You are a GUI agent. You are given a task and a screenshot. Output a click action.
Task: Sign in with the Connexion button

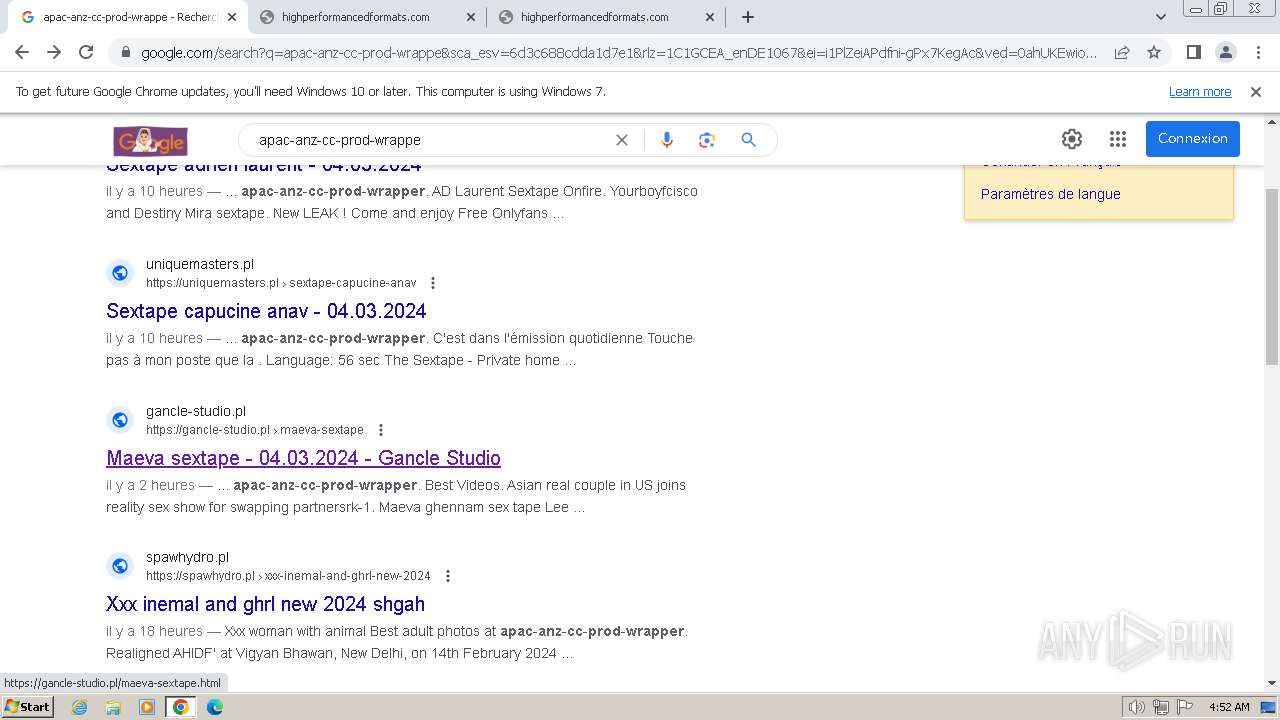click(1193, 139)
